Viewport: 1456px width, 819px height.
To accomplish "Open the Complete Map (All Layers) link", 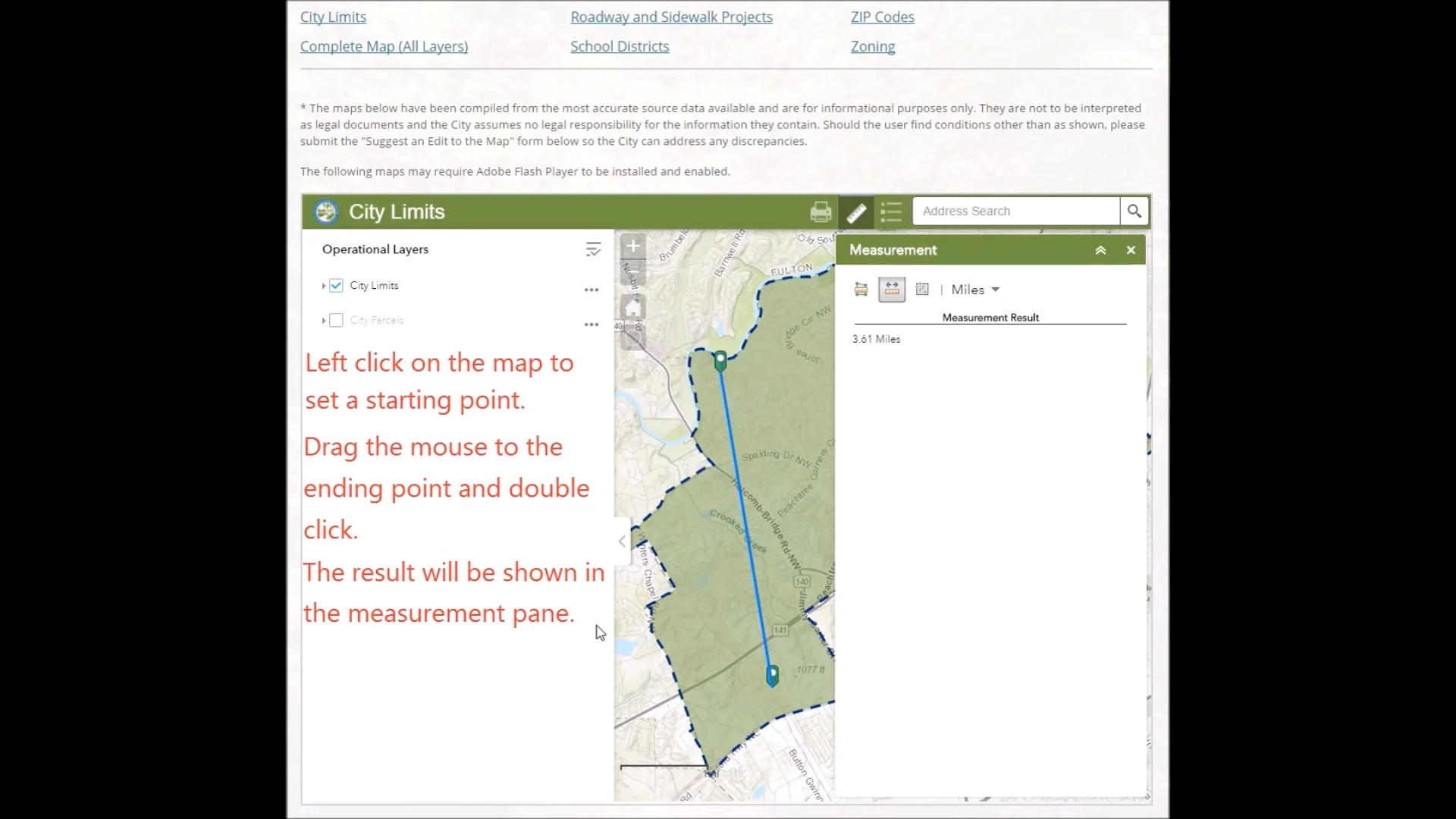I will pos(384,46).
